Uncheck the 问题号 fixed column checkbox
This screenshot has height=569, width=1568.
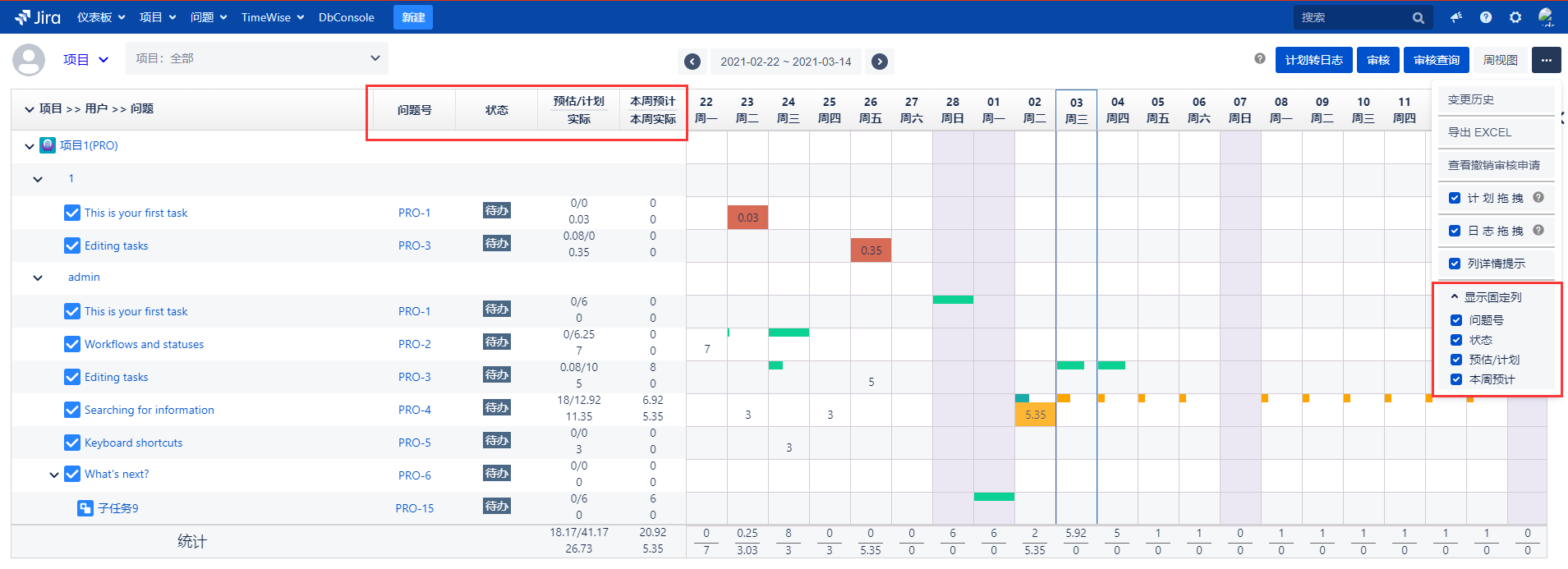tap(1456, 320)
